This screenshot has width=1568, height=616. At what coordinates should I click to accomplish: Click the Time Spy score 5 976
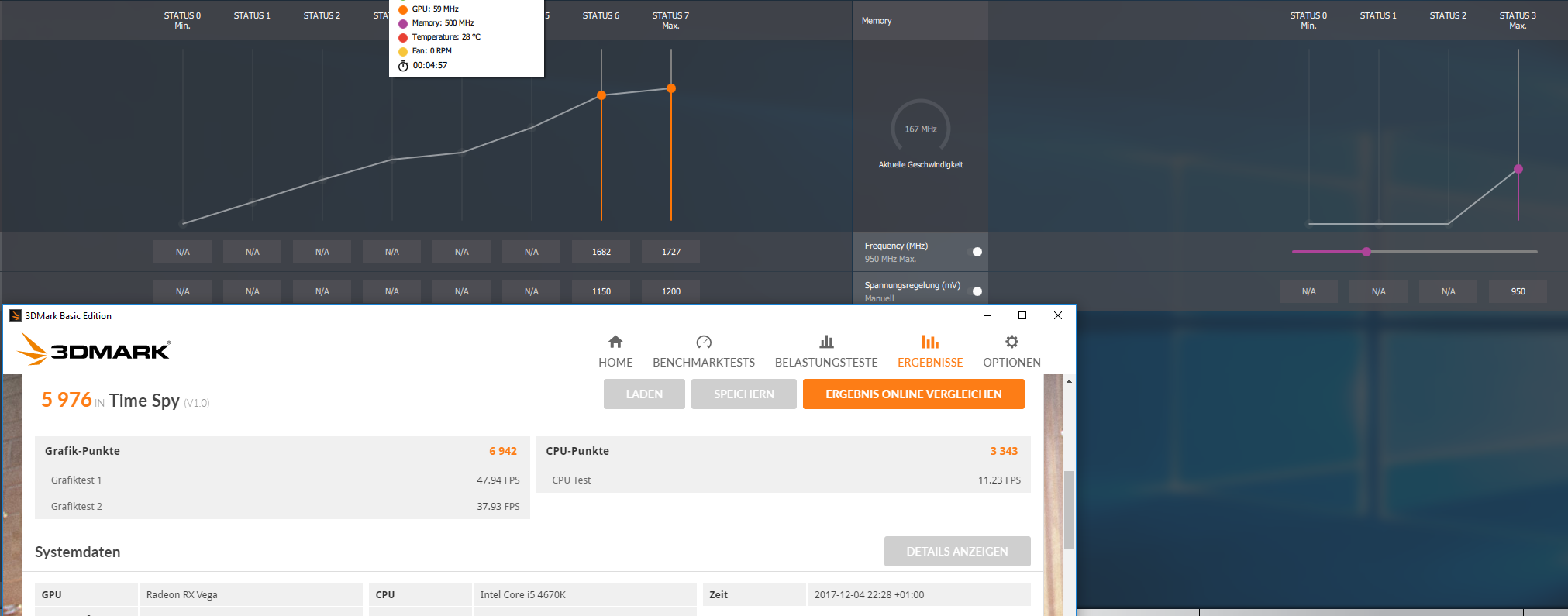(x=67, y=400)
